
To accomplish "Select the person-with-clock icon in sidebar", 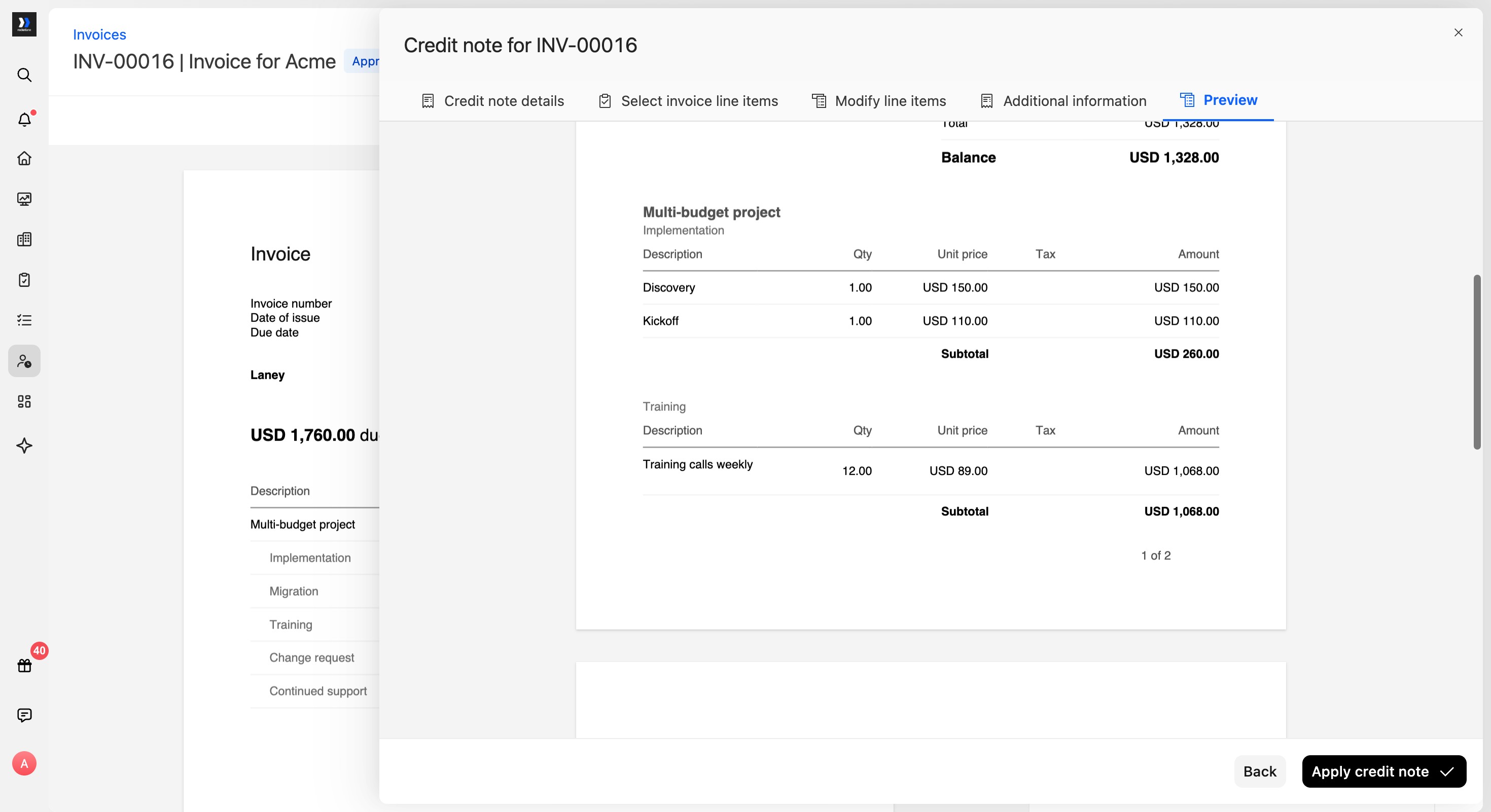I will [x=24, y=361].
